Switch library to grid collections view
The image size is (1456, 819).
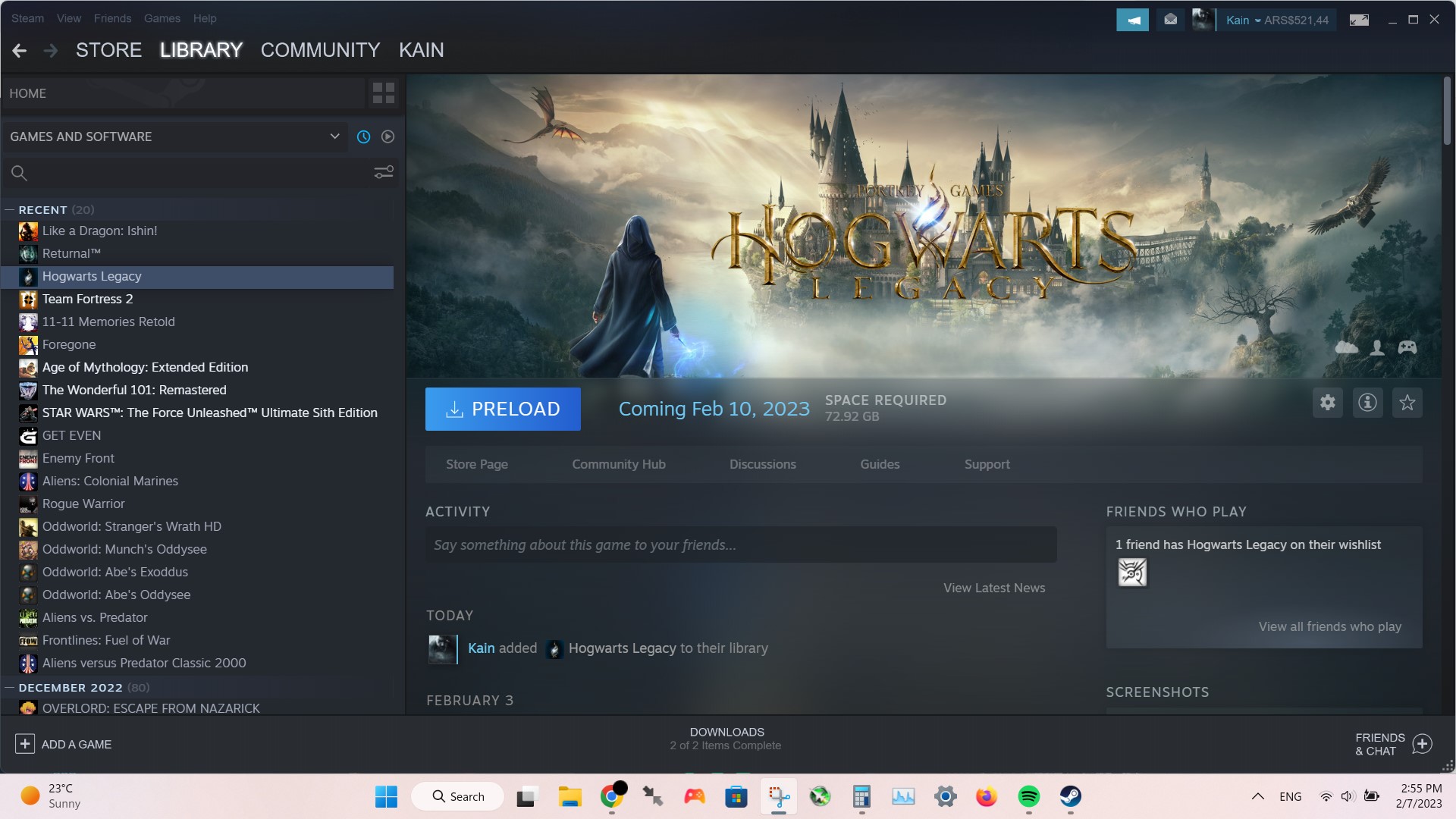coord(384,93)
